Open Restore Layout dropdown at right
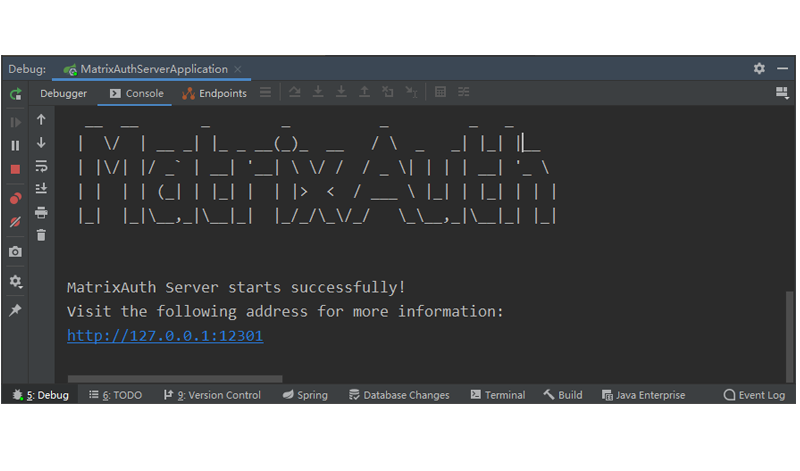The height and width of the screenshot is (471, 800). tap(782, 93)
